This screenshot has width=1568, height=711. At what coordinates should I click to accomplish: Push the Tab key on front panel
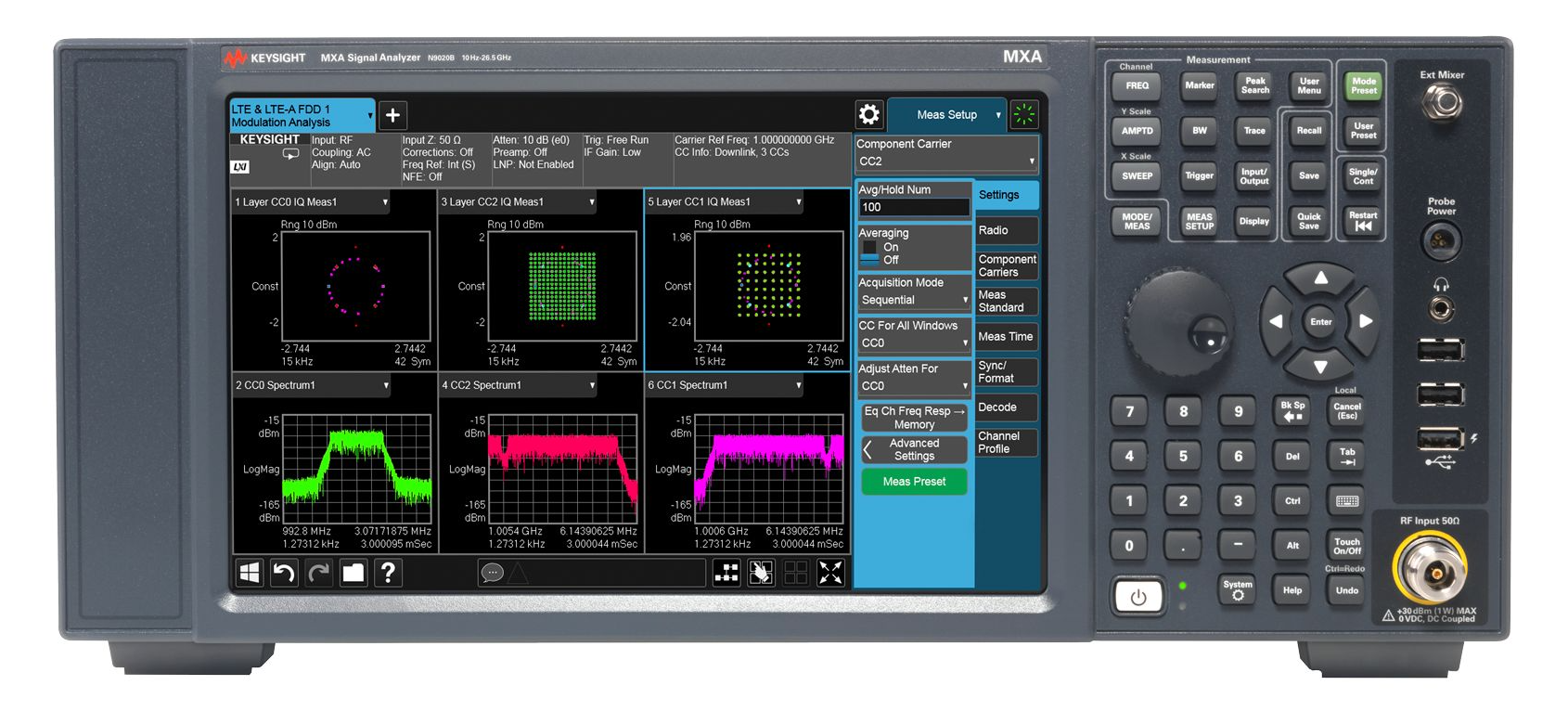[1347, 456]
